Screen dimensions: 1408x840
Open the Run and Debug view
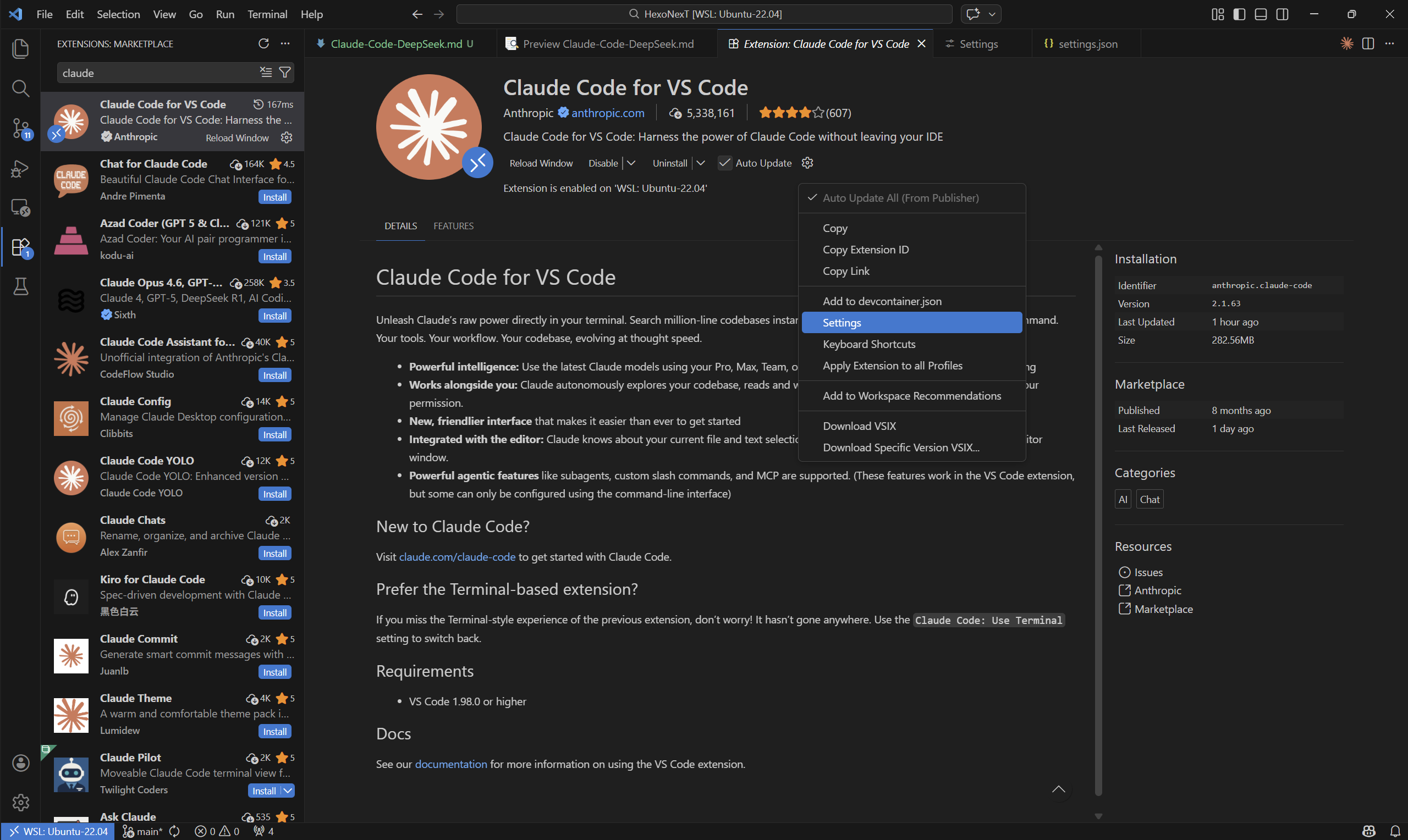(20, 168)
